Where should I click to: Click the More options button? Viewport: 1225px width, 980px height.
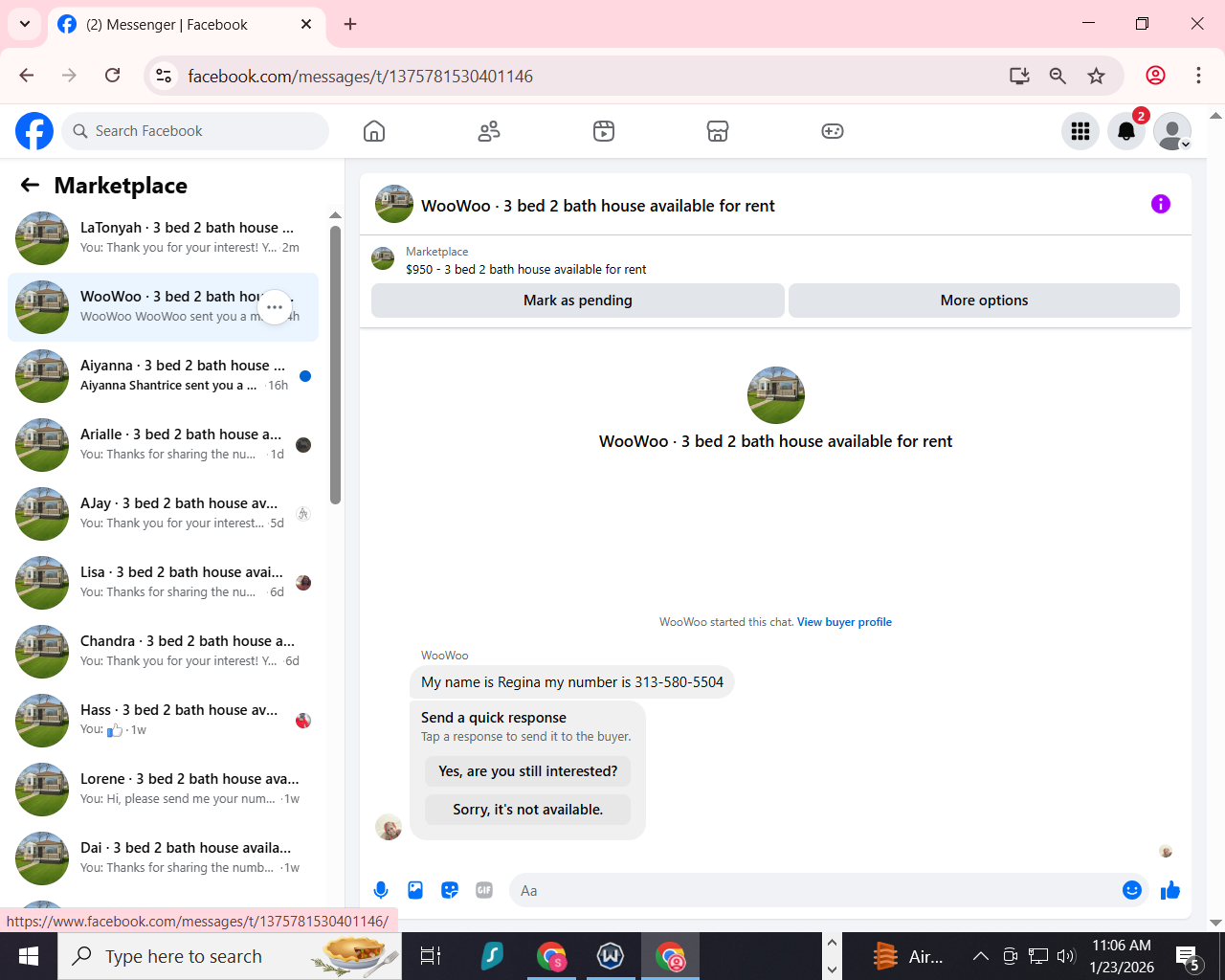(984, 301)
